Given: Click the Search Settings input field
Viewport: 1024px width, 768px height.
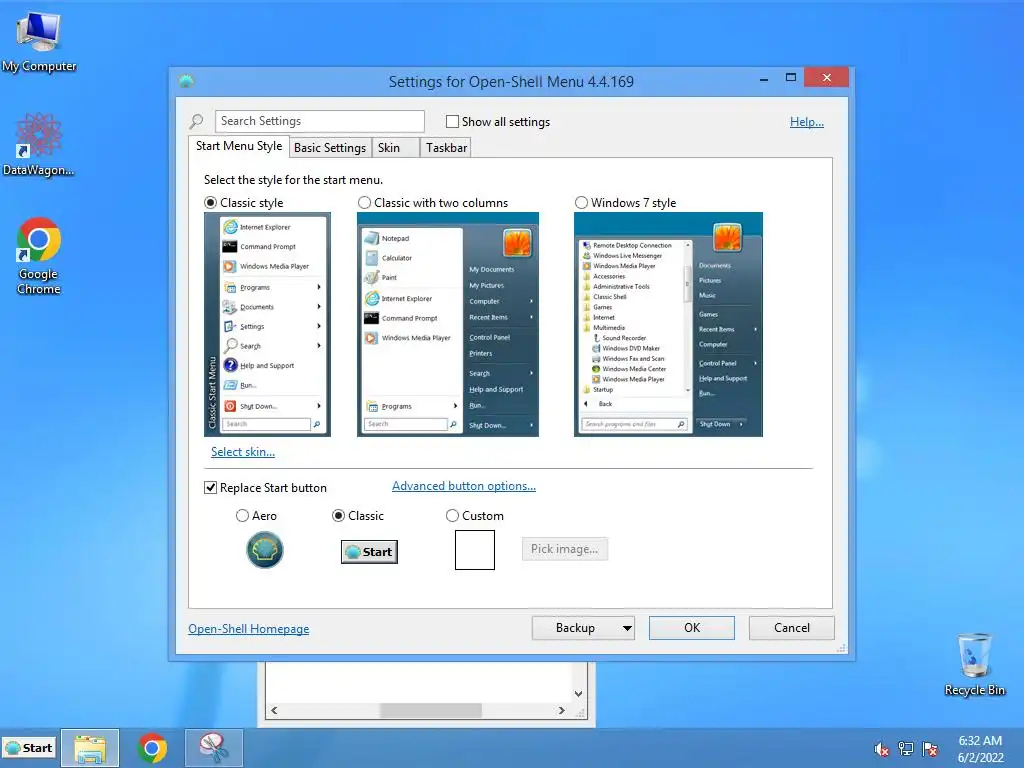Looking at the screenshot, I should click(x=319, y=121).
